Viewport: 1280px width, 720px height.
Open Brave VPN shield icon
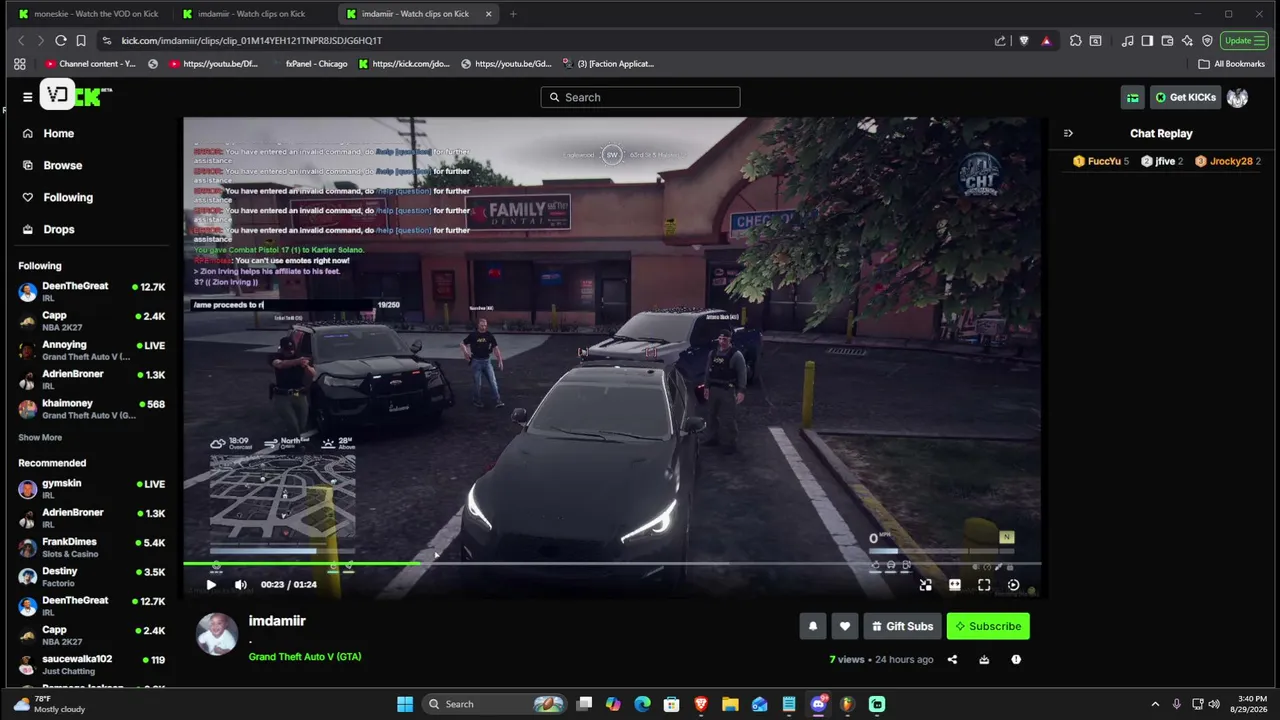[1207, 41]
